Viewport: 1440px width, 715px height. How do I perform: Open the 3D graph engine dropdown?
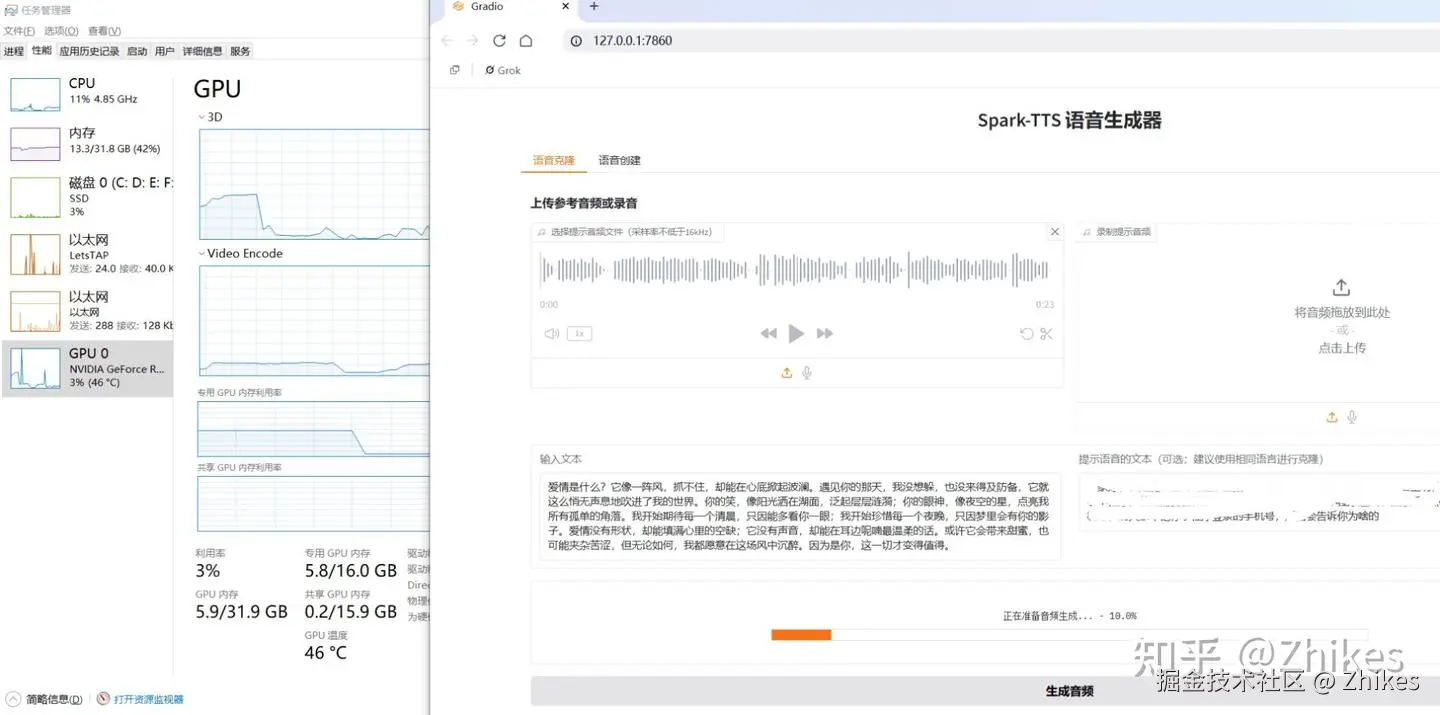tap(209, 117)
